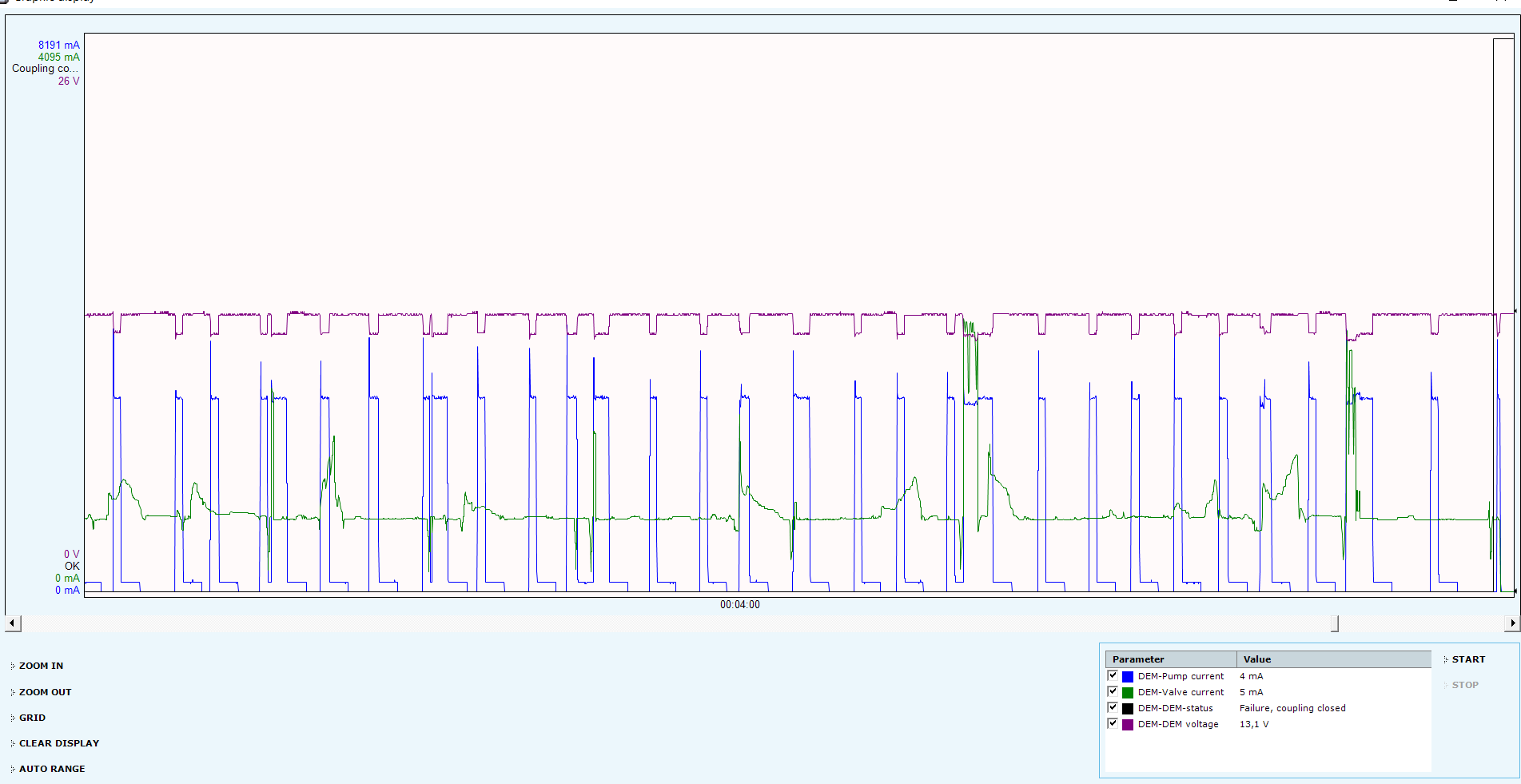The height and width of the screenshot is (784, 1521).
Task: Click the ZOOM OUT button
Action: (x=45, y=692)
